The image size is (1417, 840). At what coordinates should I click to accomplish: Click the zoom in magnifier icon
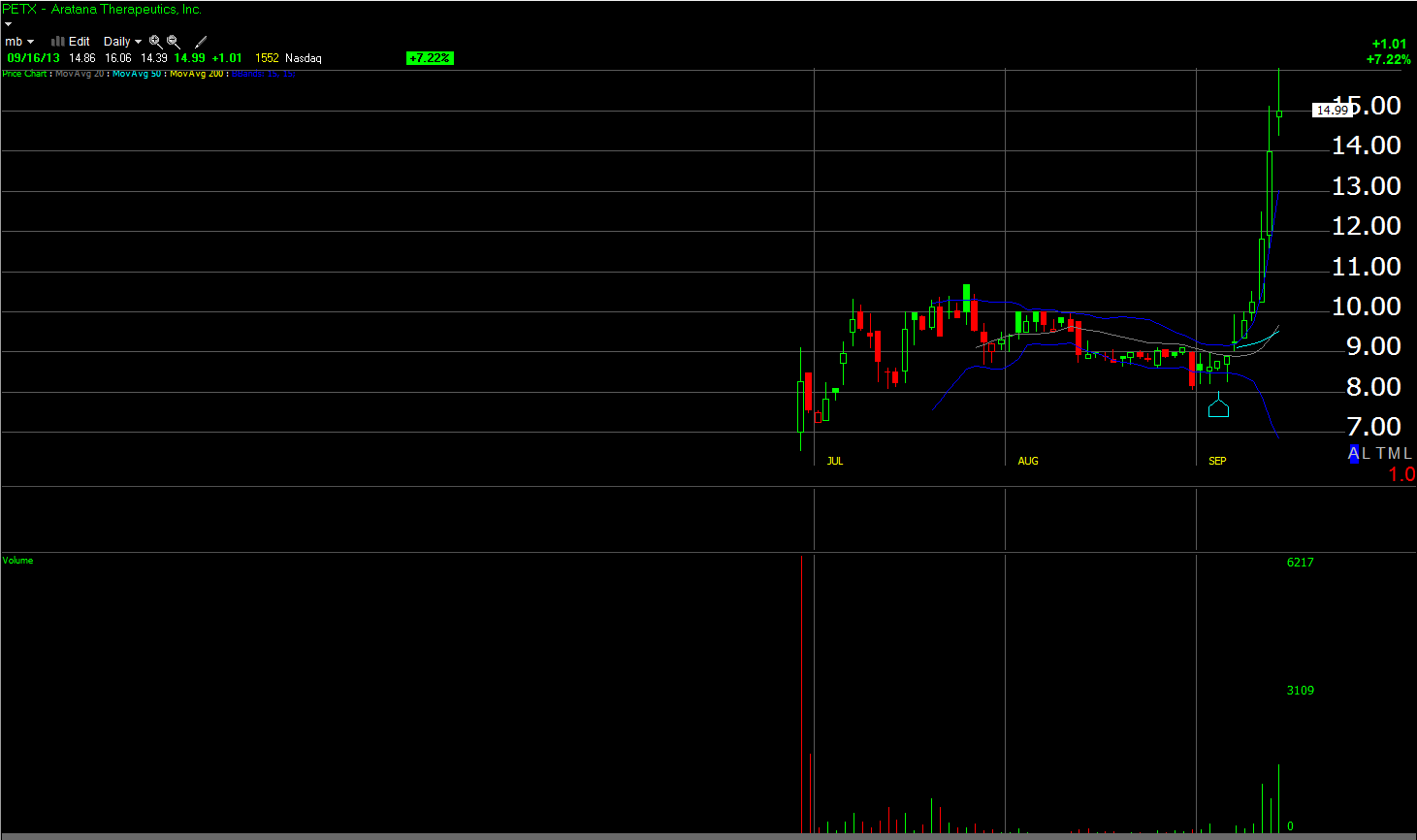pyautogui.click(x=155, y=42)
